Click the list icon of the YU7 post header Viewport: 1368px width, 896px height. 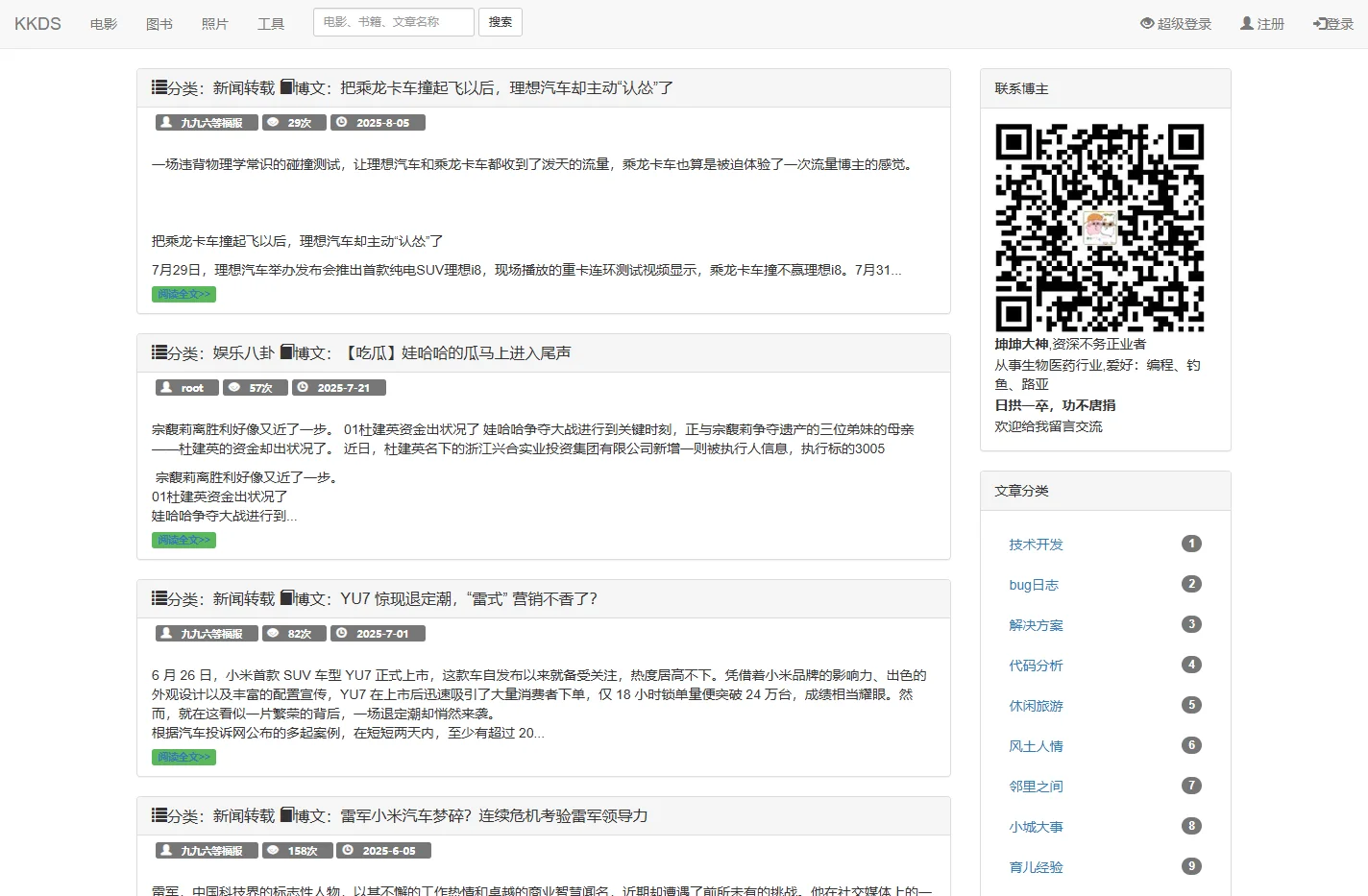click(x=159, y=598)
